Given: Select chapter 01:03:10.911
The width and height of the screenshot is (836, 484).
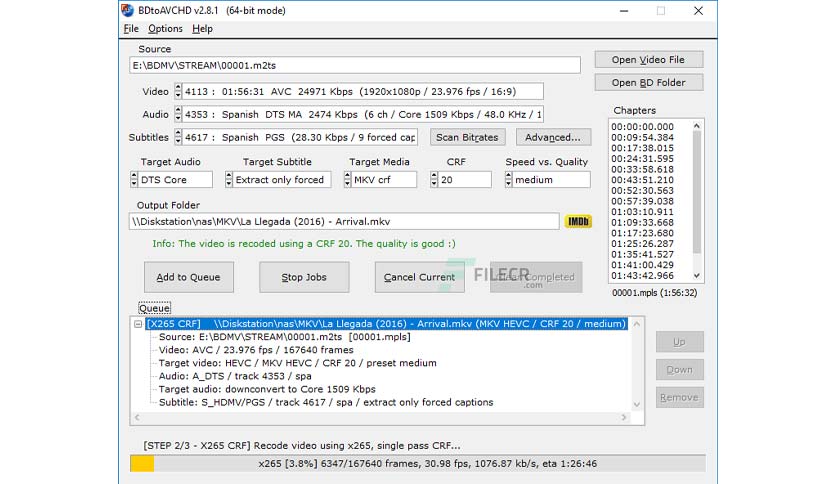Looking at the screenshot, I should point(642,212).
